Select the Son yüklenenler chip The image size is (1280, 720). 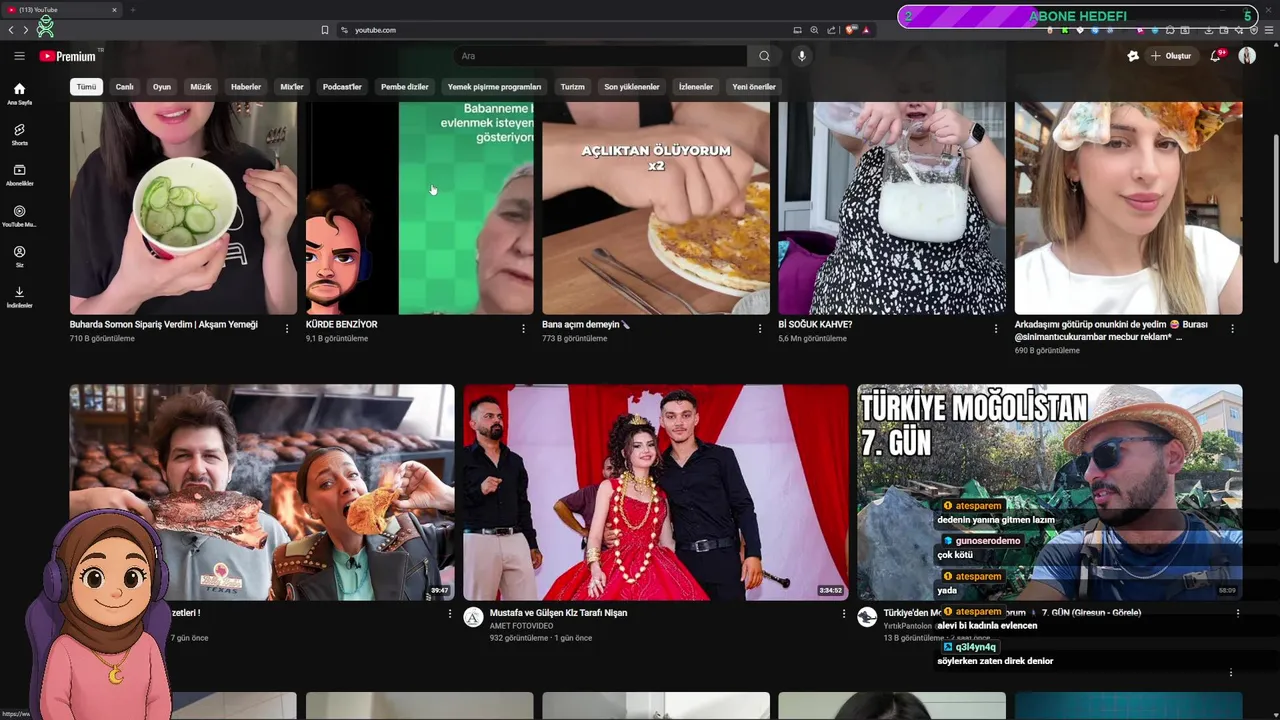click(x=632, y=87)
